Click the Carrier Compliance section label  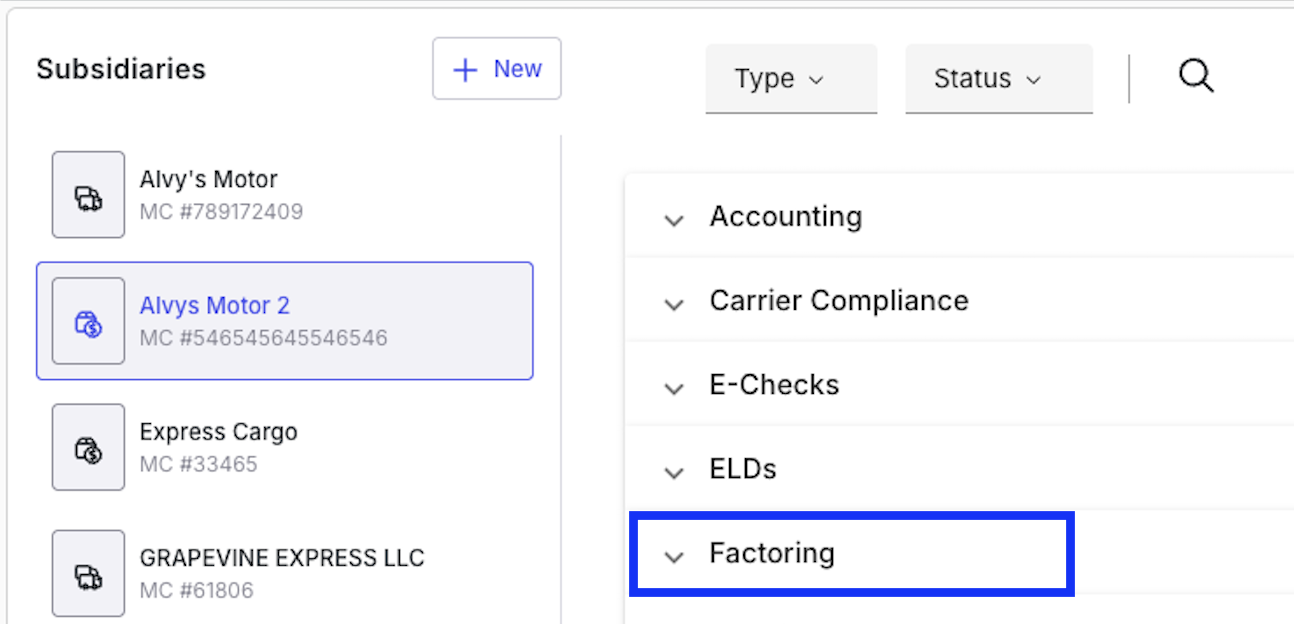pos(839,301)
